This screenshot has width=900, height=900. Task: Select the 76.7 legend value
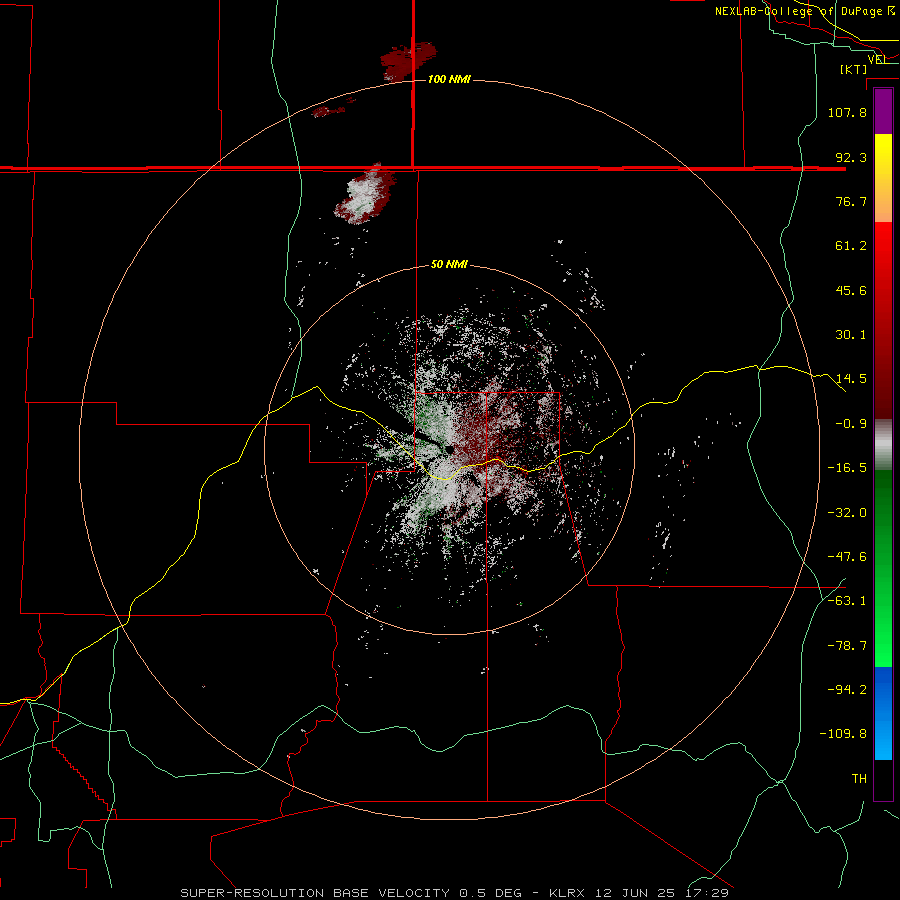click(x=851, y=201)
